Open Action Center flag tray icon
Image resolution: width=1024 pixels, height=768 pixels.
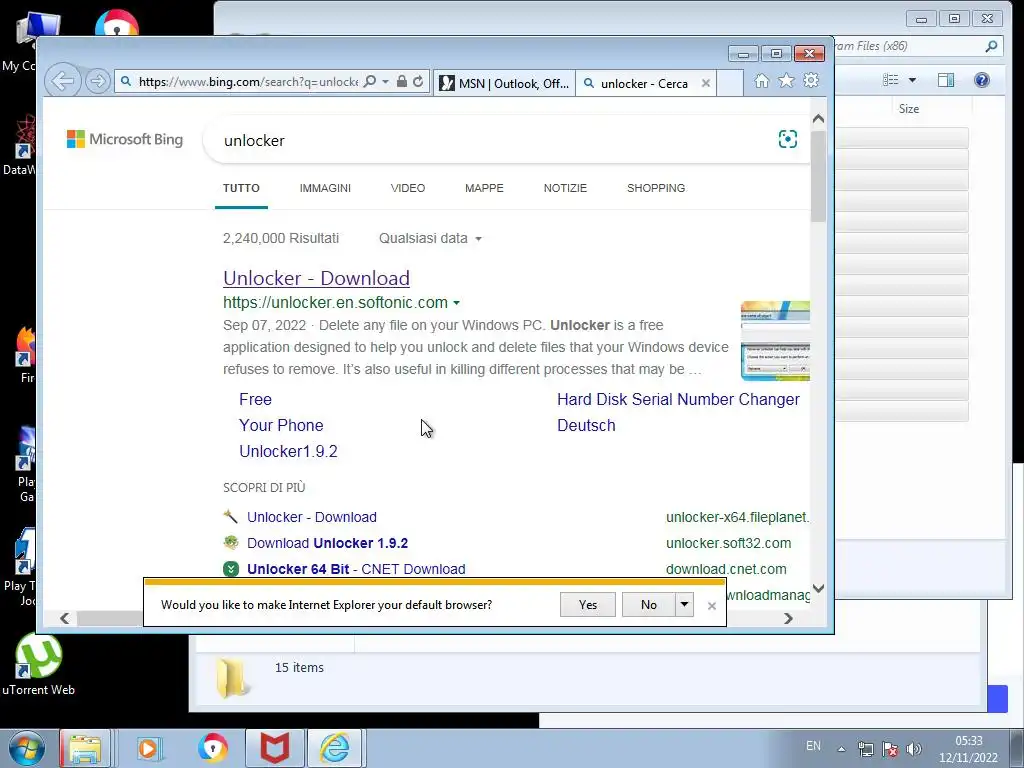point(889,749)
